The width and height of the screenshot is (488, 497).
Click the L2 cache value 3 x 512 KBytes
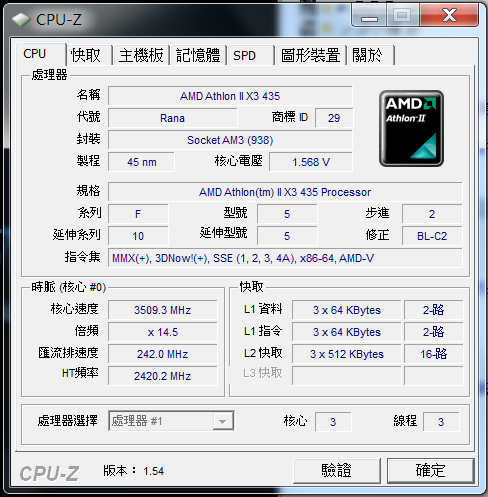click(347, 354)
